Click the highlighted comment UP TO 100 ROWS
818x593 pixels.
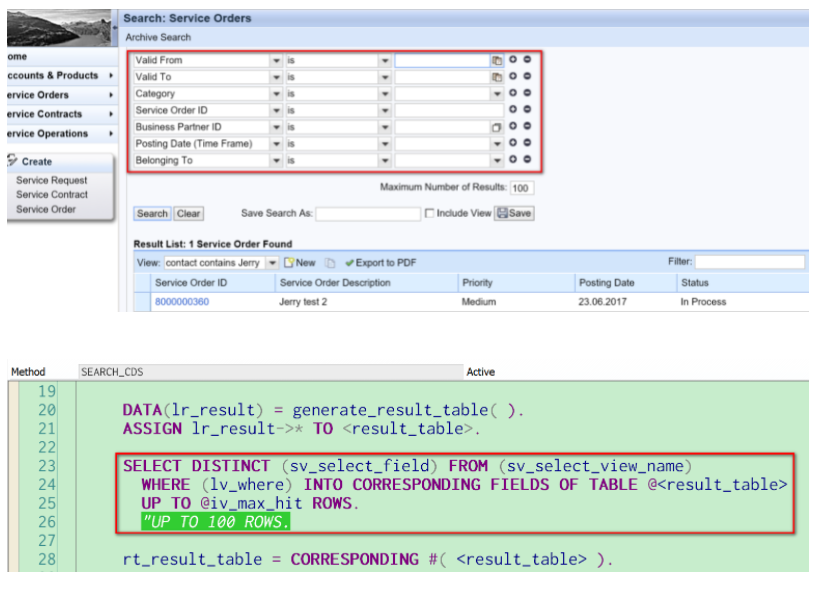(215, 522)
